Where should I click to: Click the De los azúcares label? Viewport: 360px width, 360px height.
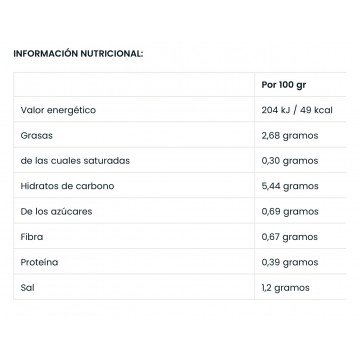(56, 211)
